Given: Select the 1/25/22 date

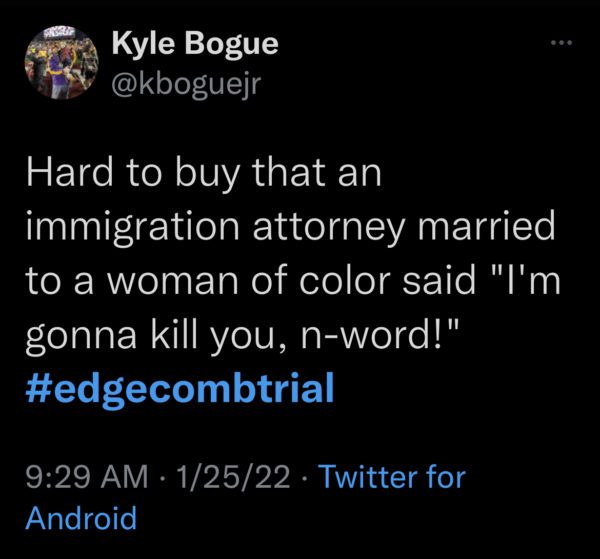Looking at the screenshot, I should [x=233, y=477].
